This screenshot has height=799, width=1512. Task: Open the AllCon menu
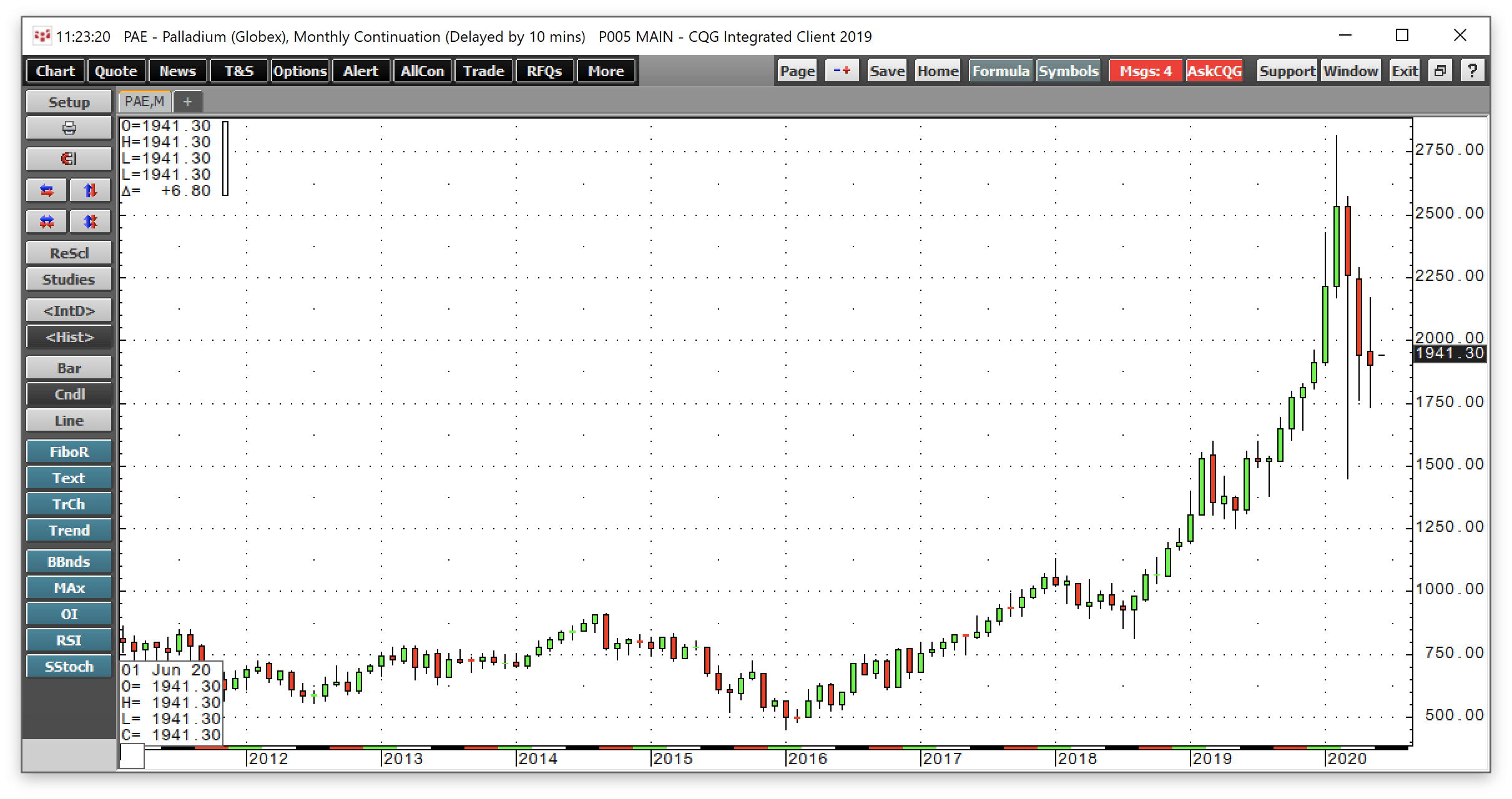coord(422,71)
